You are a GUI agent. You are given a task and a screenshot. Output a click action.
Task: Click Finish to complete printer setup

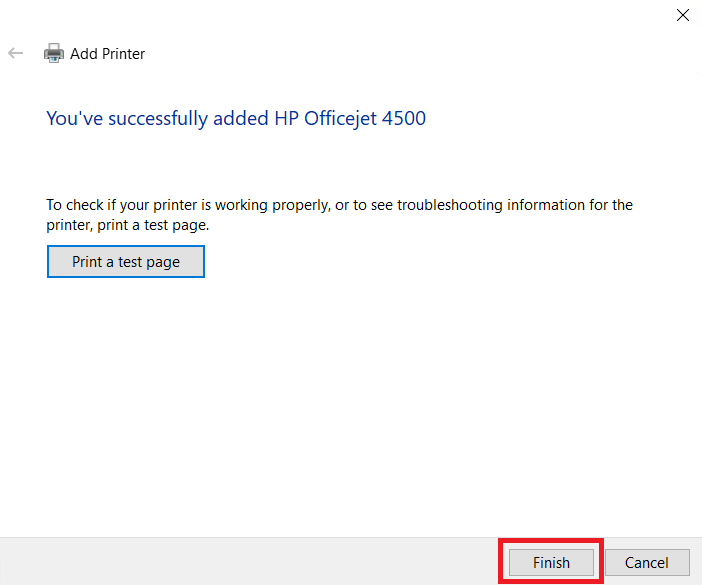pos(551,562)
